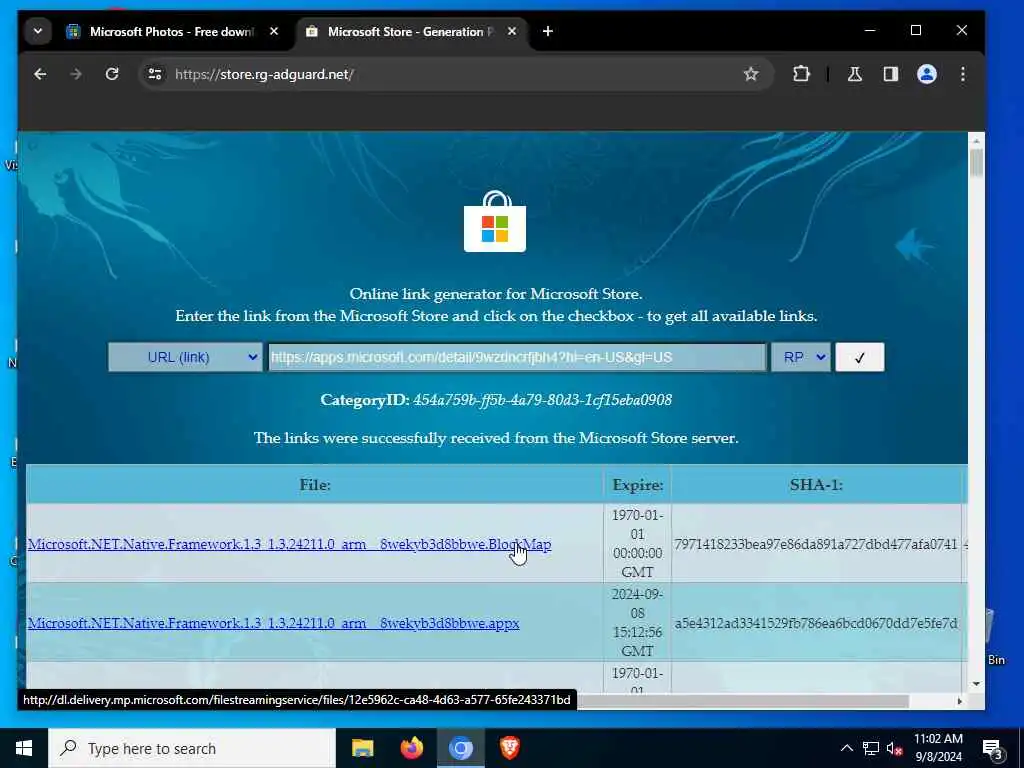This screenshot has width=1024, height=768.
Task: Show hidden system tray icons chevron
Action: (x=846, y=748)
